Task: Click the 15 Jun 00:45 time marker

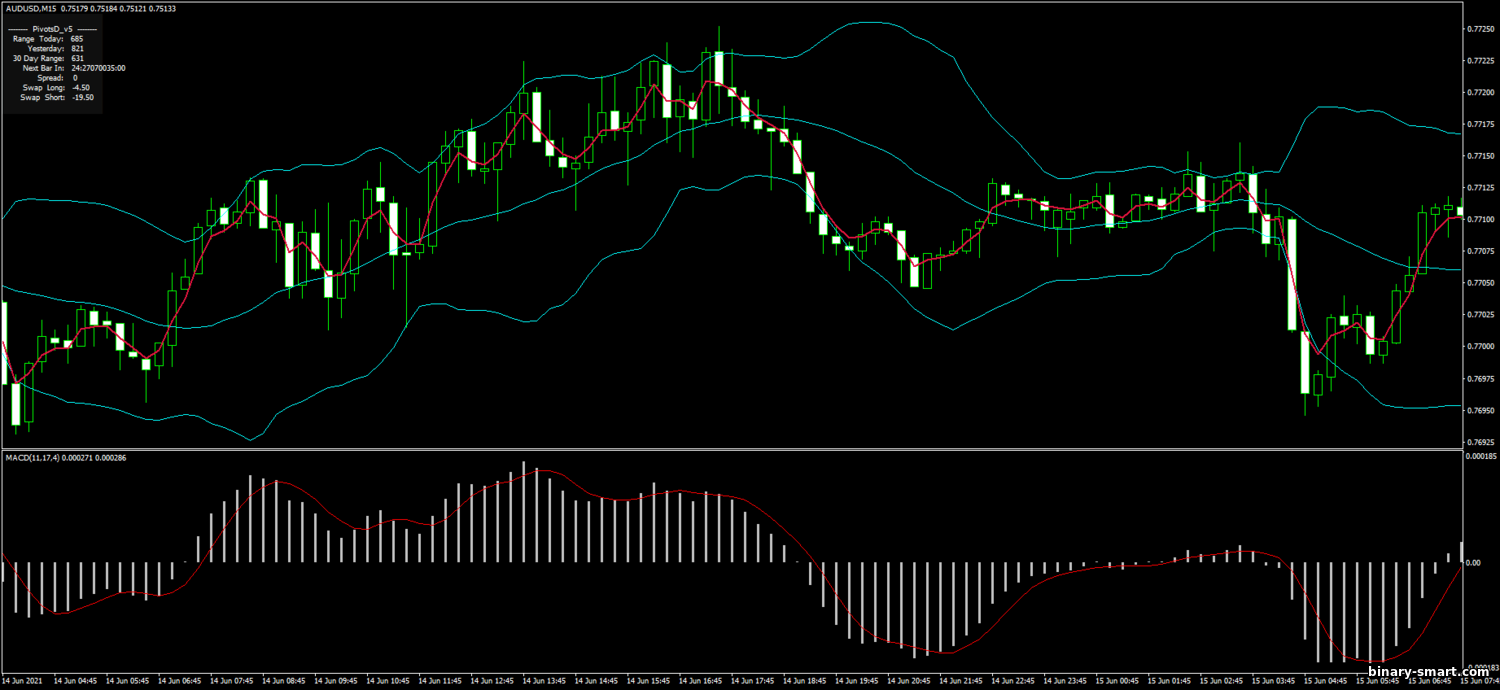Action: pyautogui.click(x=1116, y=681)
